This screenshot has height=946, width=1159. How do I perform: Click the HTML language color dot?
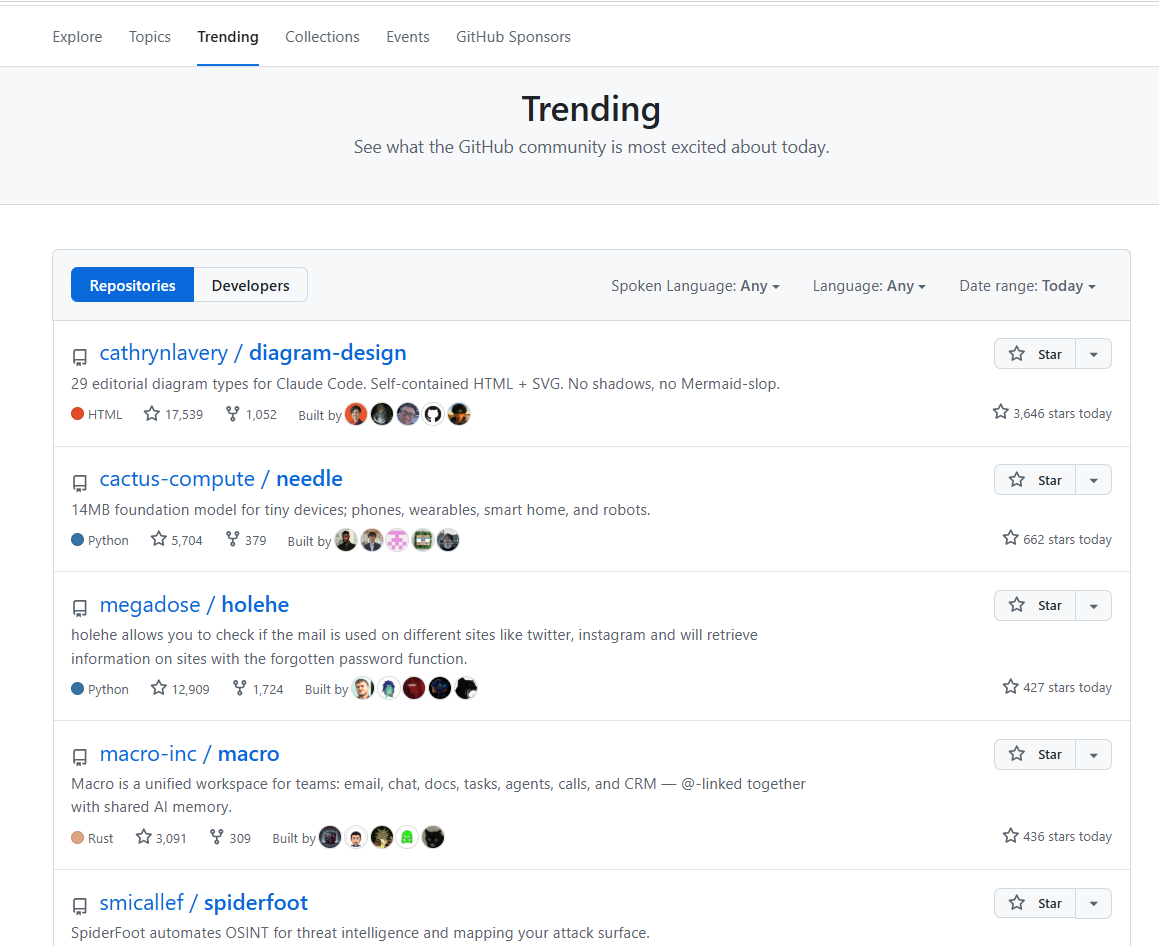tap(77, 414)
